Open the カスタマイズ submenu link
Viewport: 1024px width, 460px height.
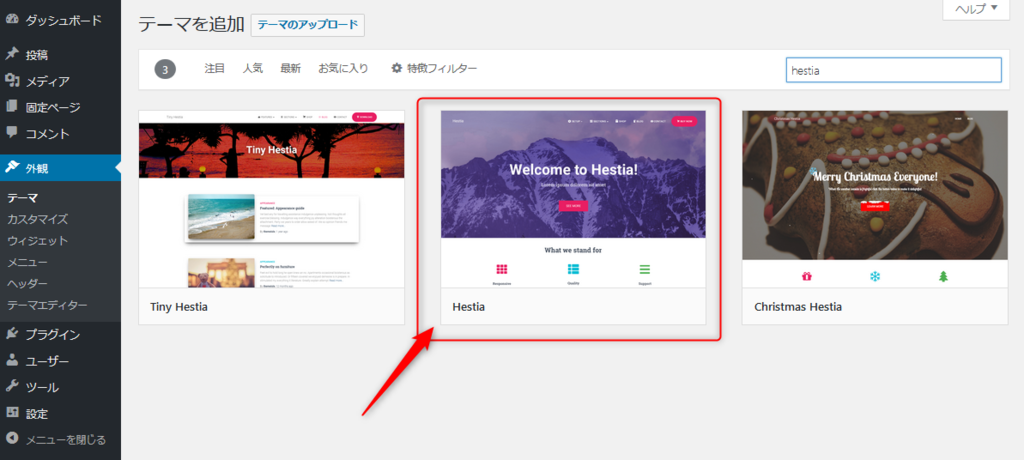[x=37, y=219]
